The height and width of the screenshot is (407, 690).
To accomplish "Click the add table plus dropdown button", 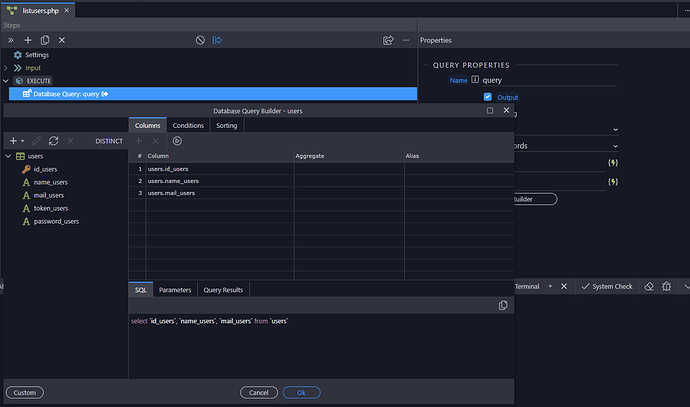I will point(17,141).
